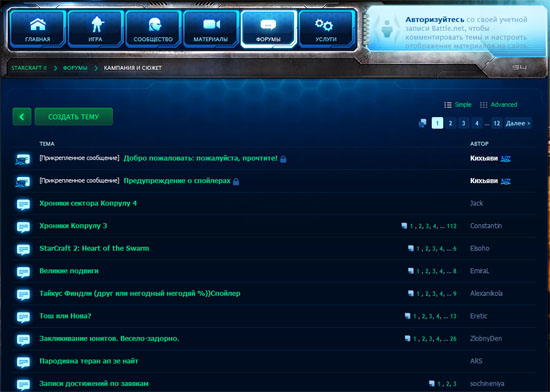The height and width of the screenshot is (392, 550).
Task: Open topic Заклинивание юнитов. Весело-задорно.
Action: (x=109, y=338)
